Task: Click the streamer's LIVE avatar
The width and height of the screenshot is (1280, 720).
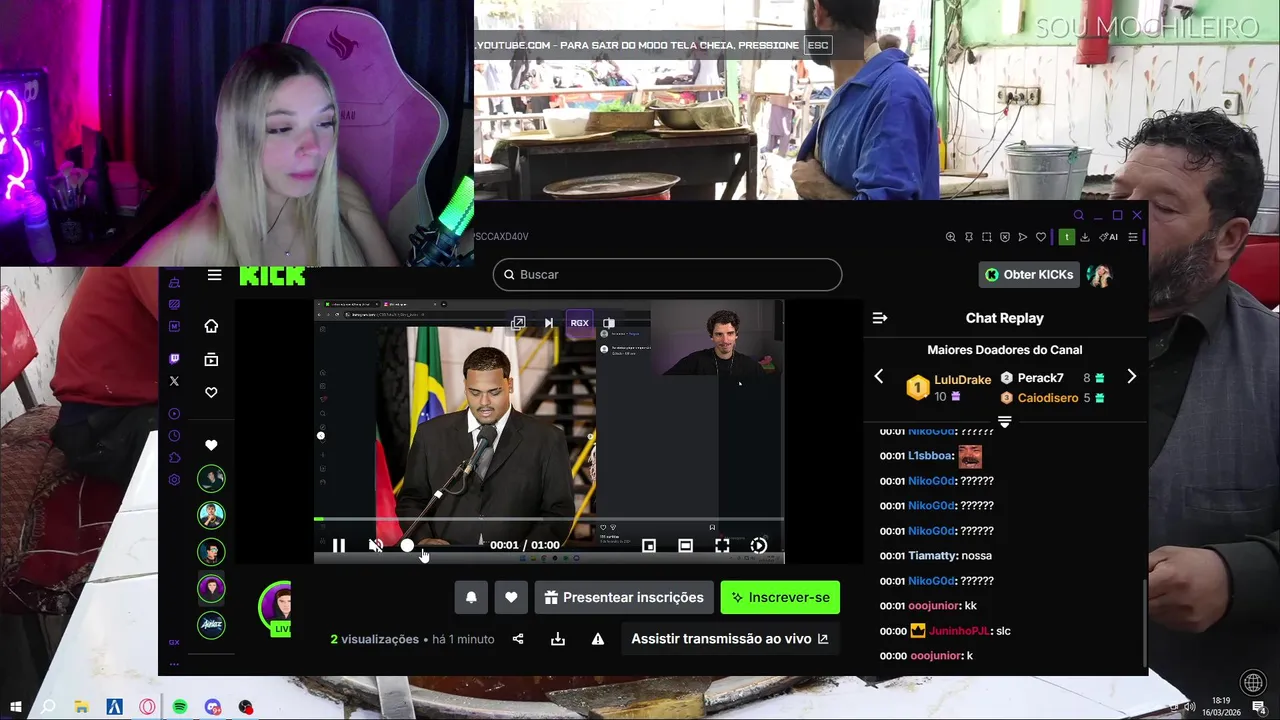Action: tap(277, 608)
